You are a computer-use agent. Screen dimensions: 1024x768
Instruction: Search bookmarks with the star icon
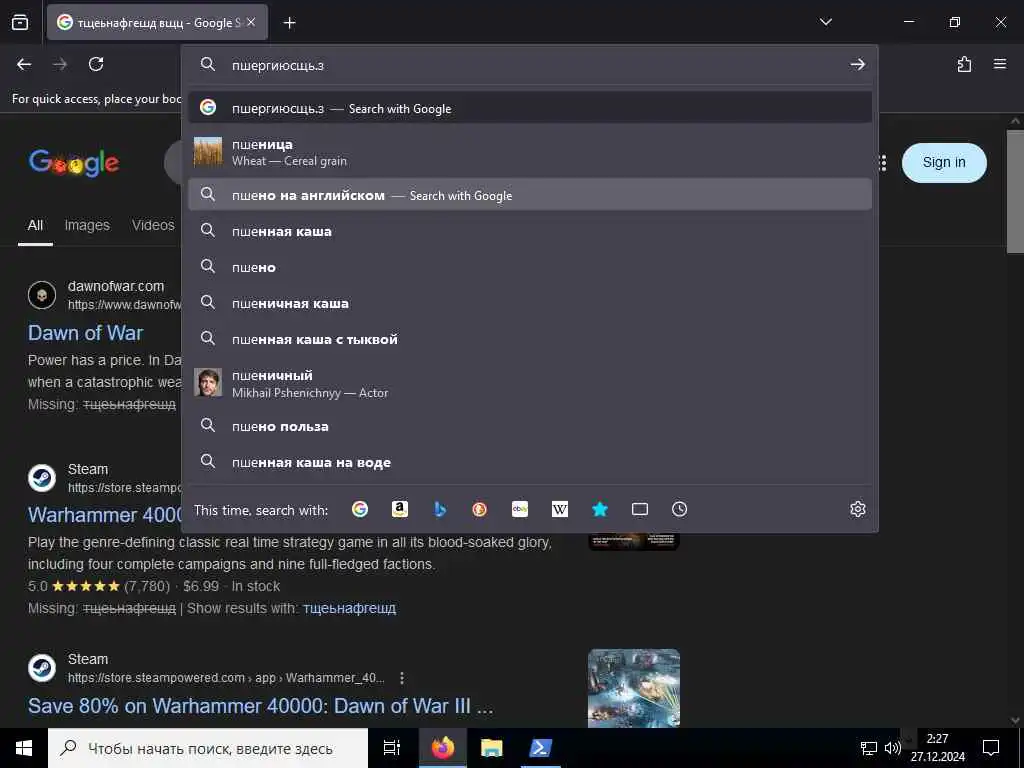tap(600, 509)
